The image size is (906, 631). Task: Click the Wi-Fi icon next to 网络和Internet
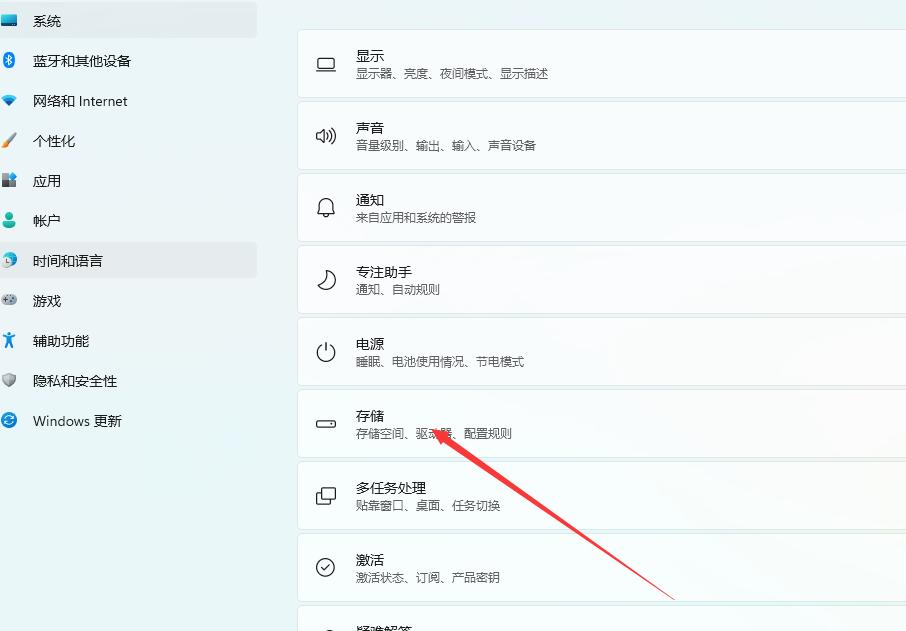12,101
